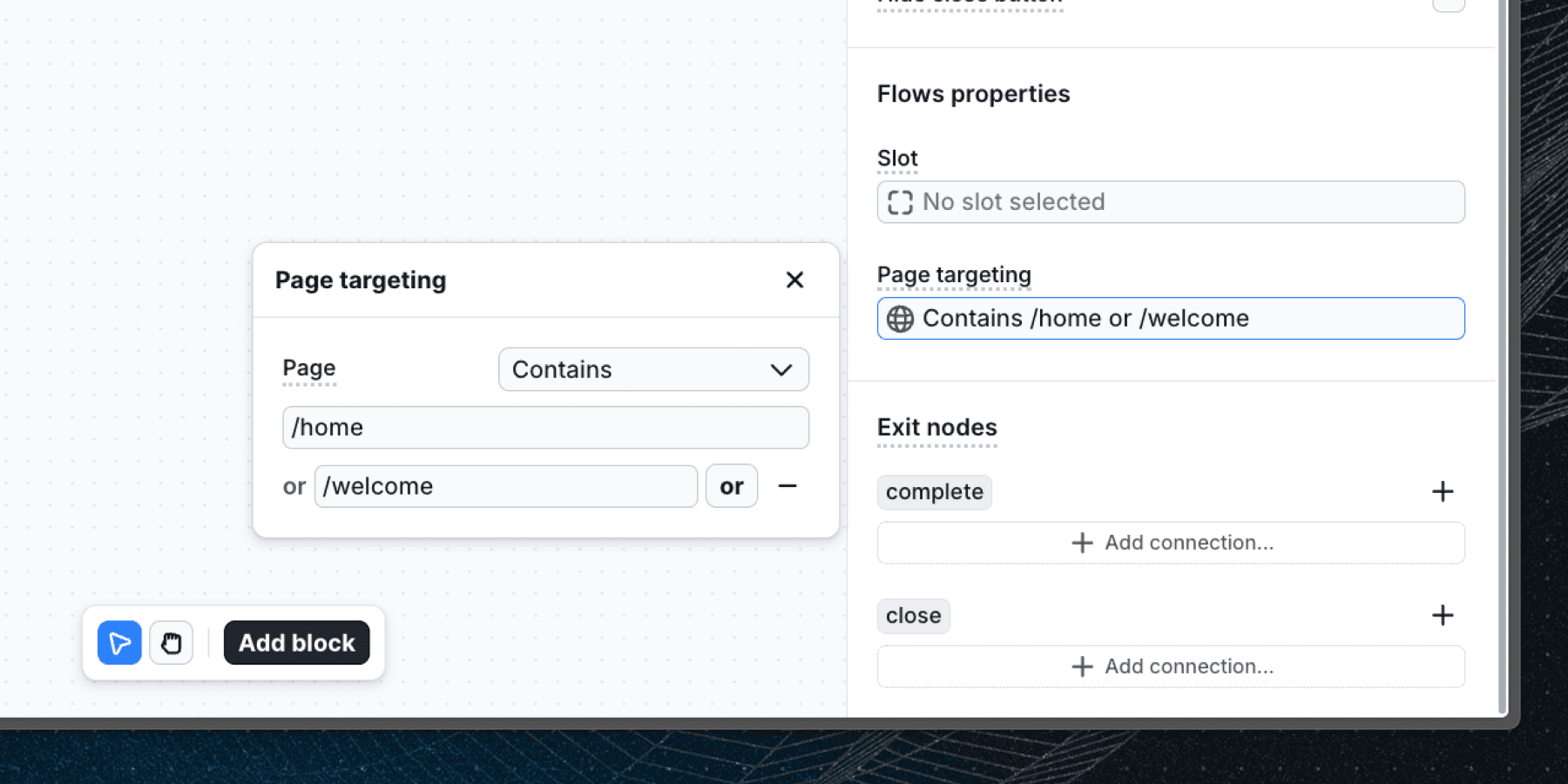The image size is (1568, 784).
Task: Select the cursor selection tool
Action: click(119, 643)
